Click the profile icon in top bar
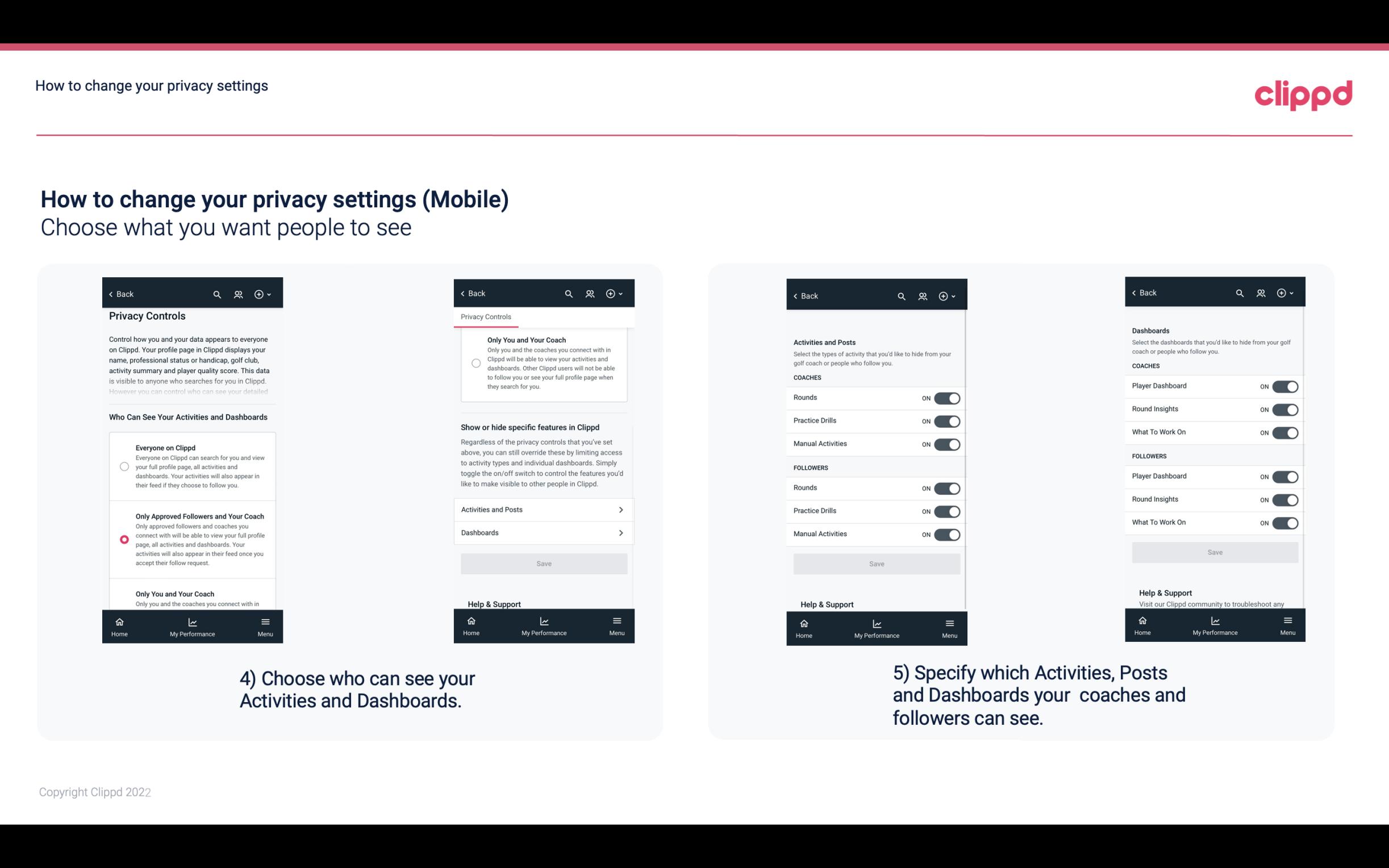This screenshot has width=1389, height=868. (x=239, y=294)
